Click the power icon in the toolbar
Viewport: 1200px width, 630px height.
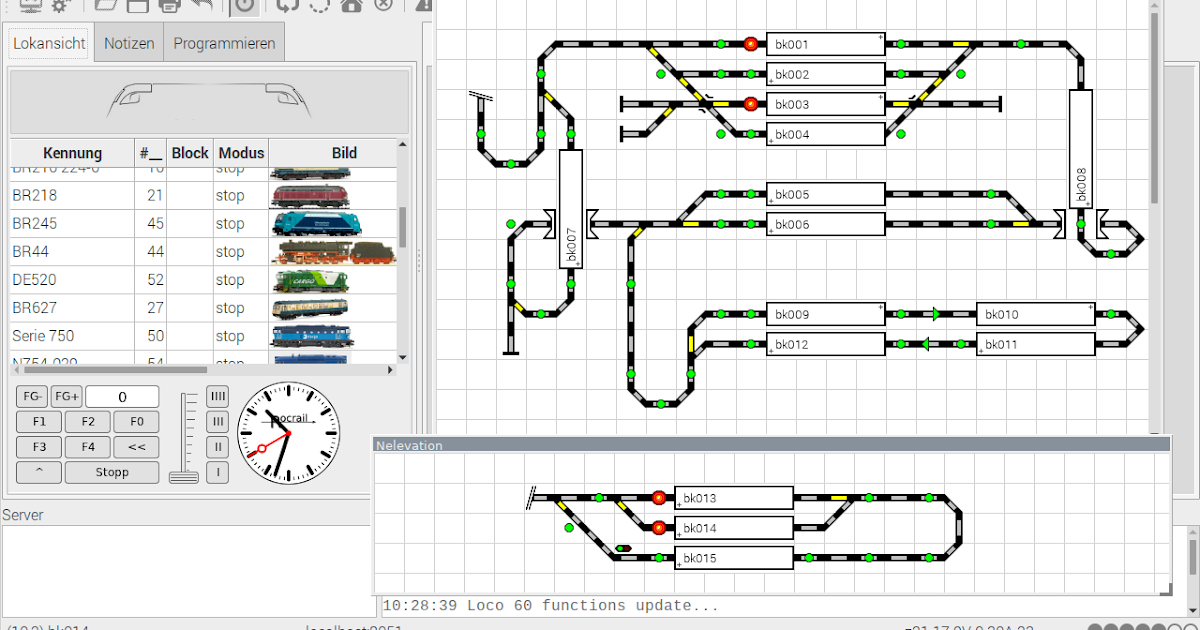point(245,7)
